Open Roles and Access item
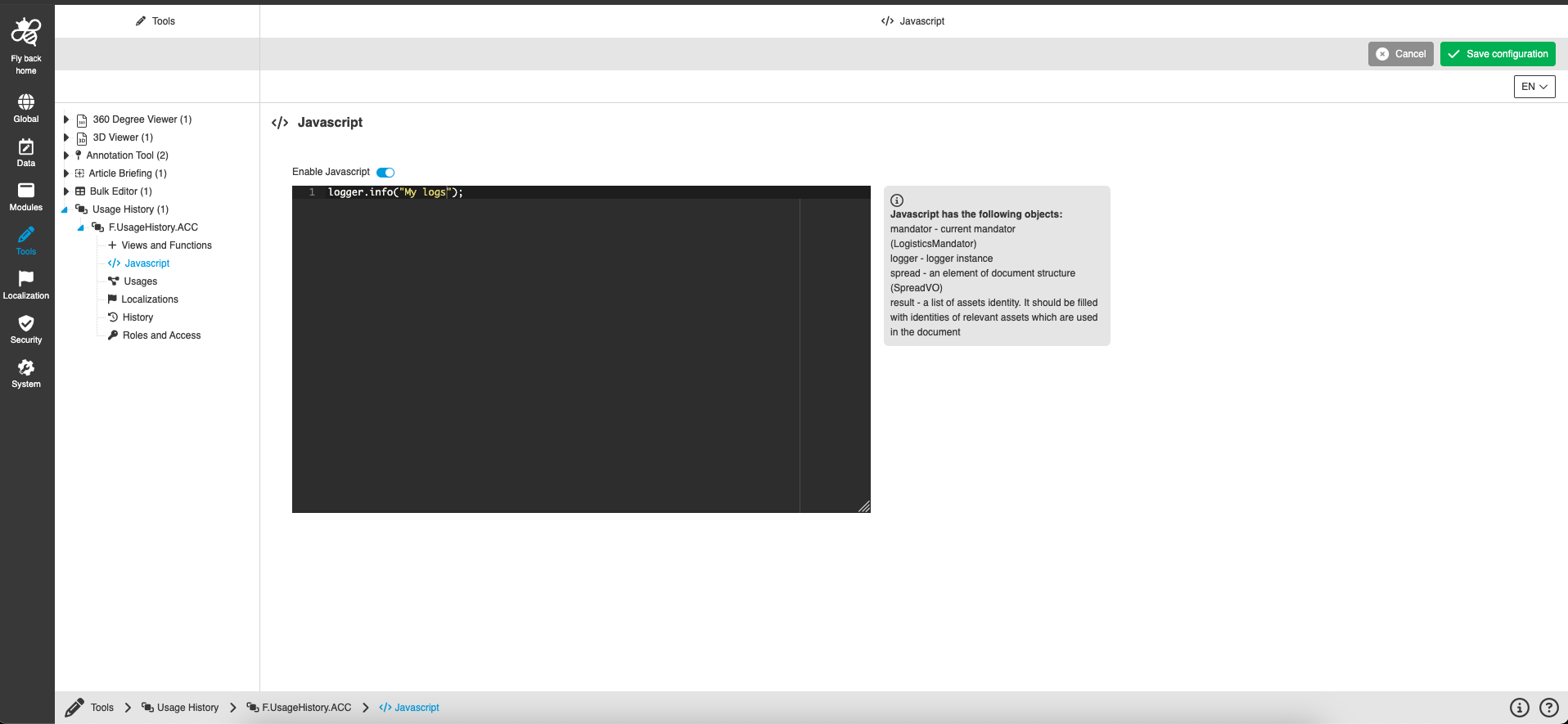 [161, 335]
